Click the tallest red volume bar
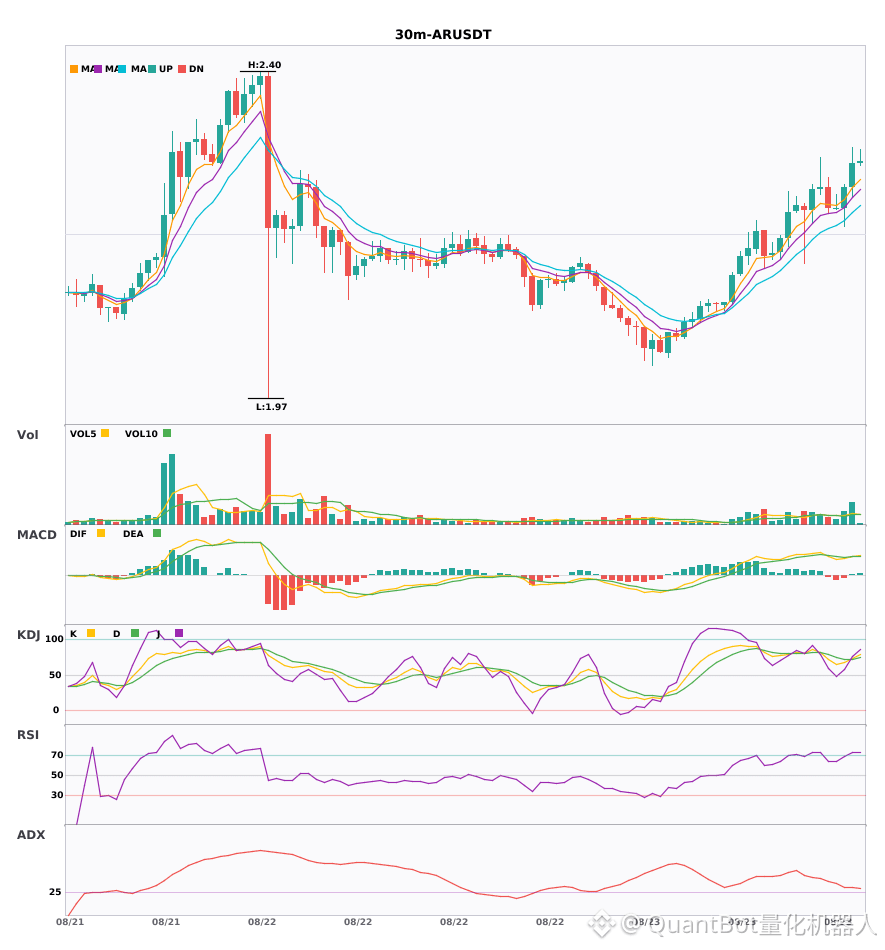885x950 pixels. pyautogui.click(x=268, y=479)
